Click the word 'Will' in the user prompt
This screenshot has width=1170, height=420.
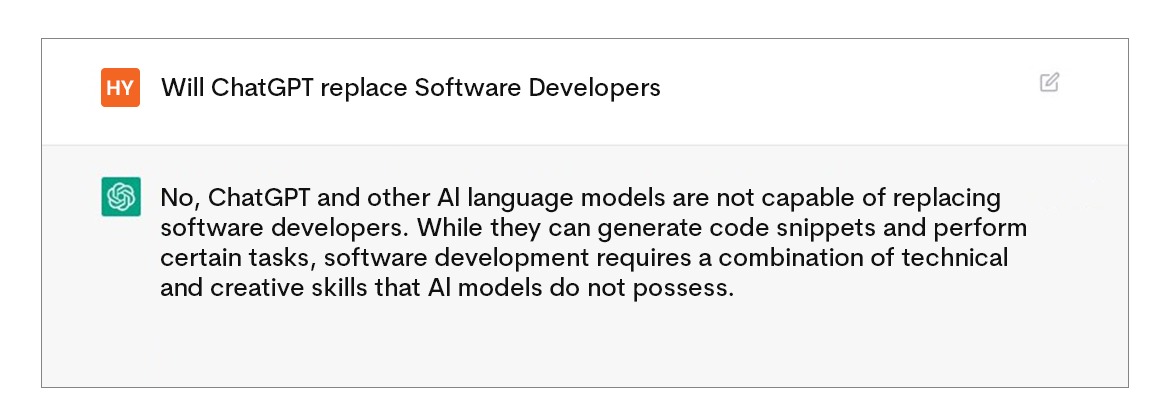pos(183,88)
